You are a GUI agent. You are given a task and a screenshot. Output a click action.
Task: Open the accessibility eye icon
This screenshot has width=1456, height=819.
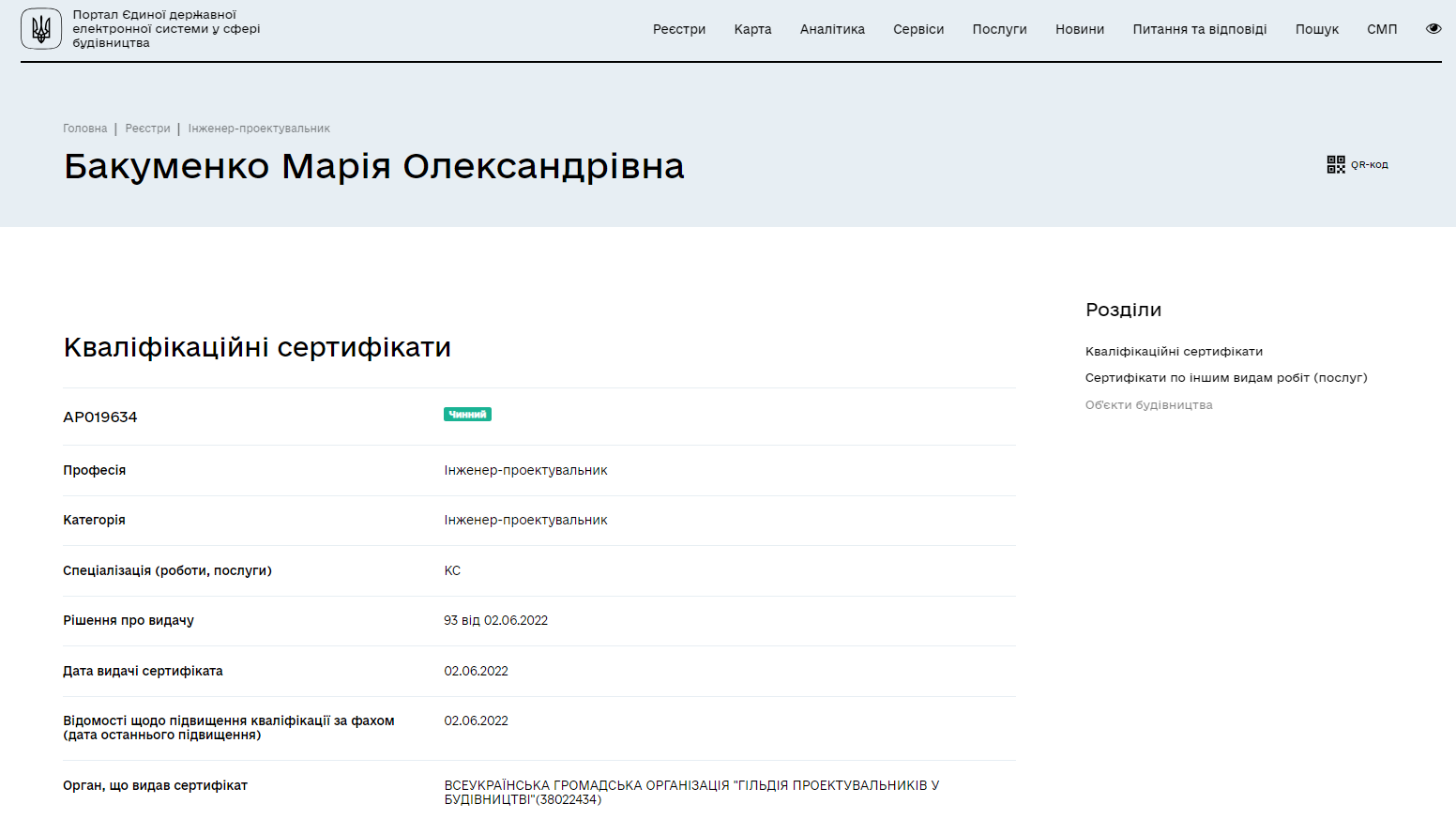(1433, 29)
